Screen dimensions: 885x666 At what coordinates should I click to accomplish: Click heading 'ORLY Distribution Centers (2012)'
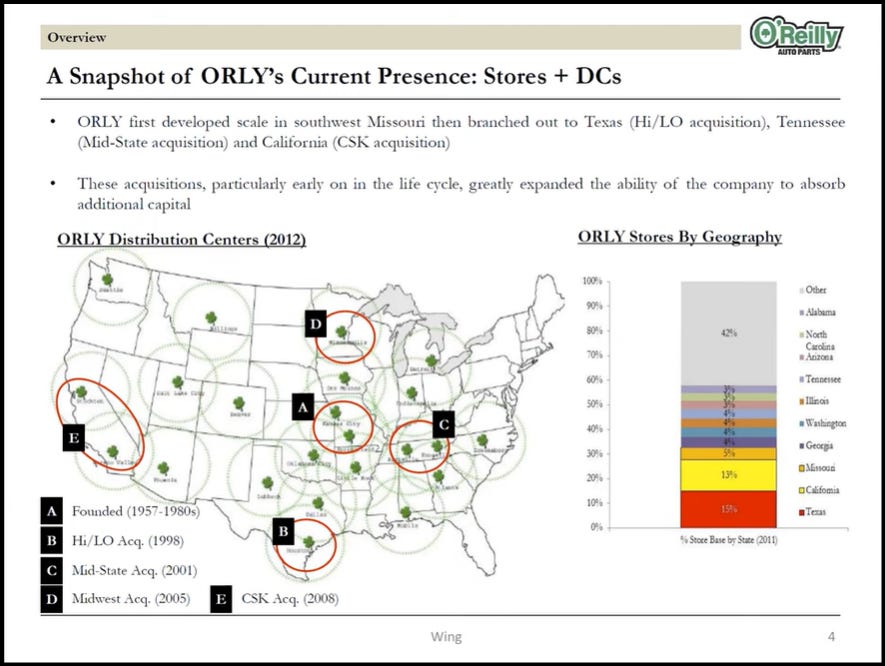(x=181, y=239)
